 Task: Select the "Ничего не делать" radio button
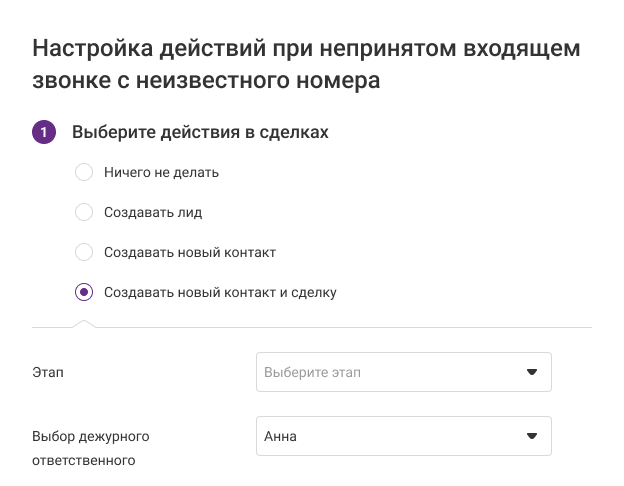85,172
